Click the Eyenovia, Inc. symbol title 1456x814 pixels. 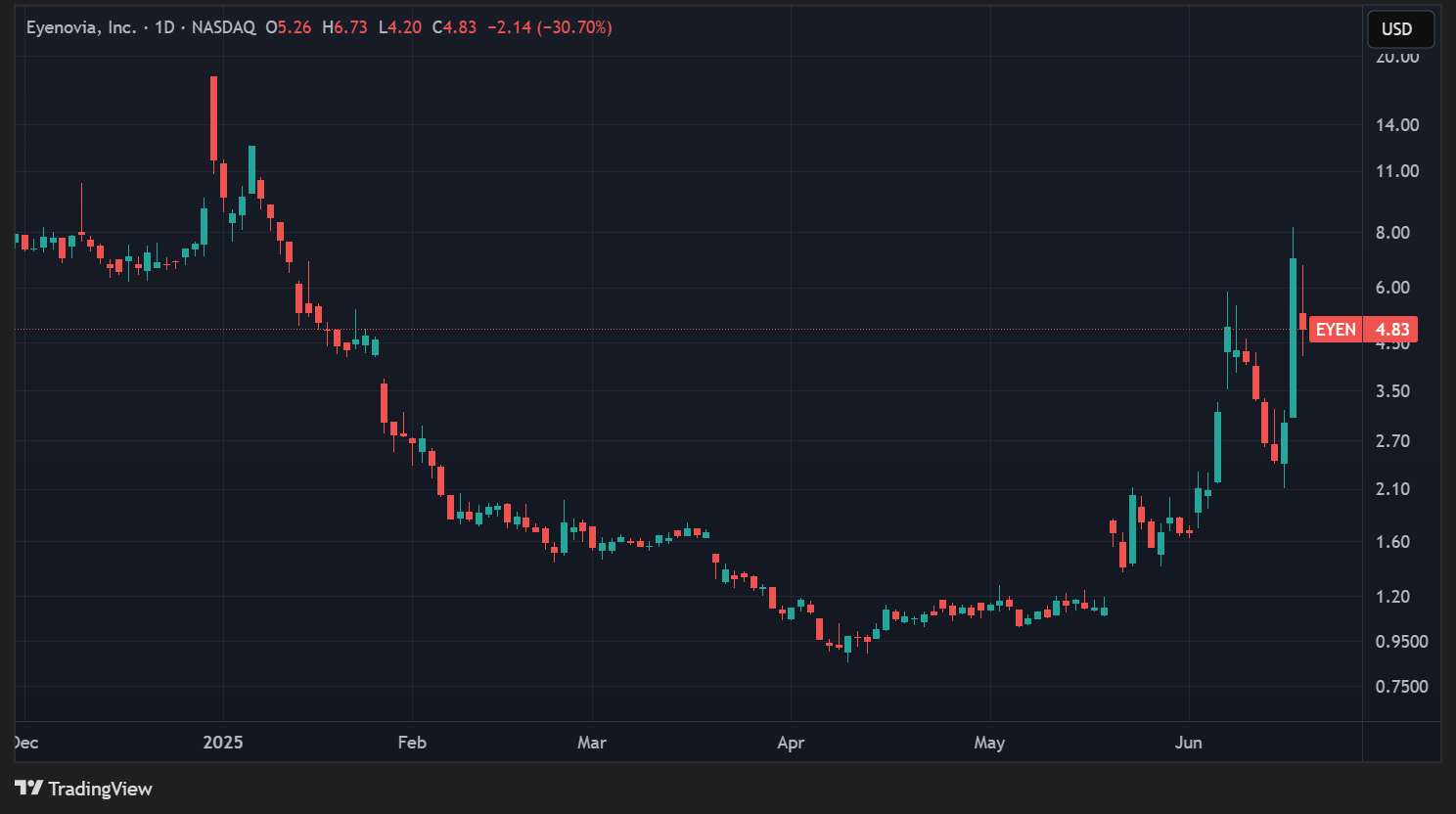pyautogui.click(x=81, y=27)
